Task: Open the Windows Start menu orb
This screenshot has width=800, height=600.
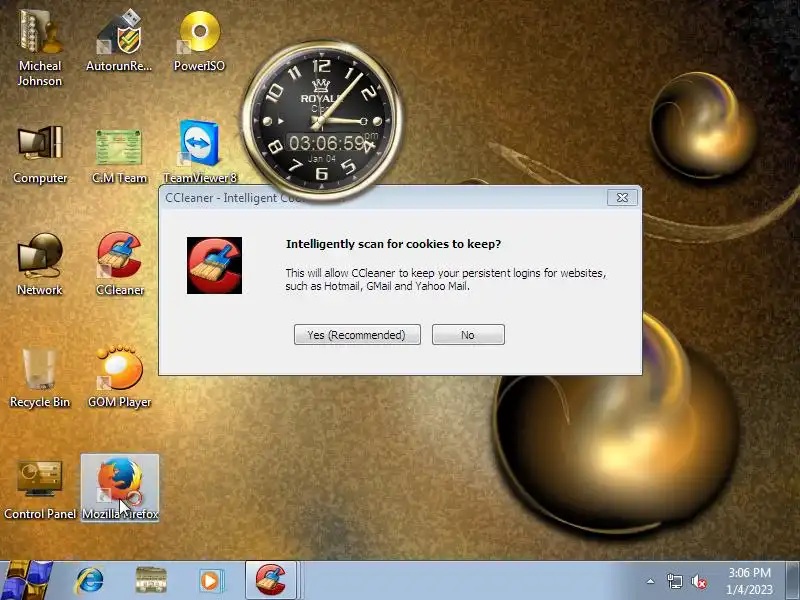Action: coord(26,581)
